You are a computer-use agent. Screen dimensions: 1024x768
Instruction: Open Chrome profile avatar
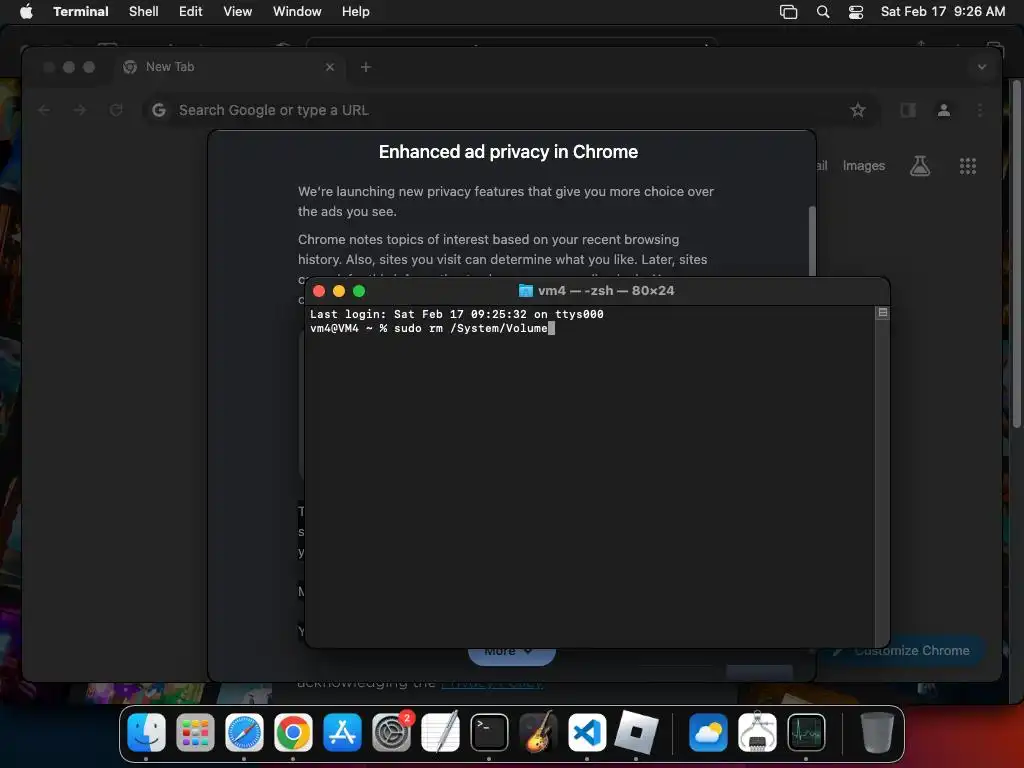(x=944, y=110)
